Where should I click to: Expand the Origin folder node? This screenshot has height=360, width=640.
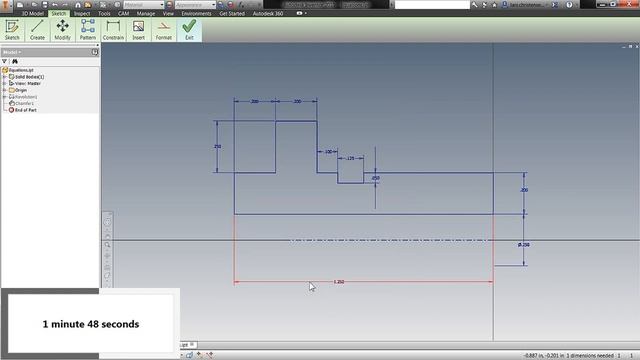pyautogui.click(x=4, y=90)
